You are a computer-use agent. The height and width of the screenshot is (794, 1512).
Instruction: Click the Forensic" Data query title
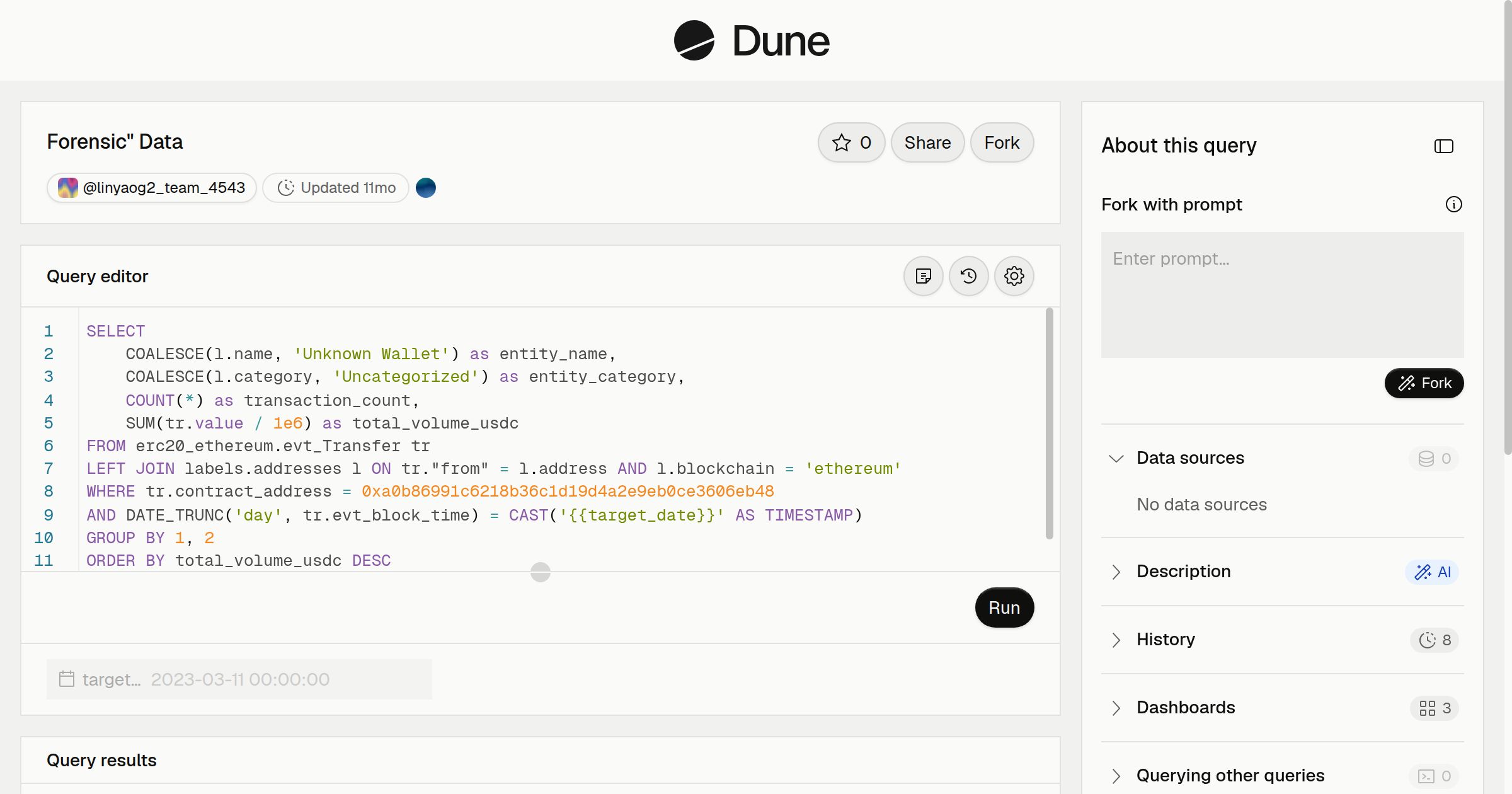pyautogui.click(x=115, y=142)
